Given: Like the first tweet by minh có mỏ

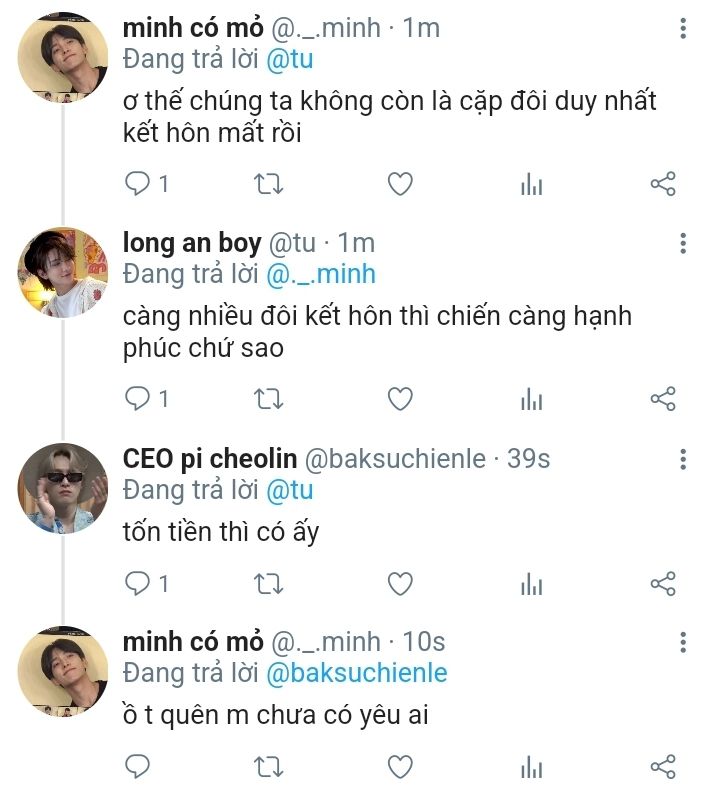Looking at the screenshot, I should [400, 184].
